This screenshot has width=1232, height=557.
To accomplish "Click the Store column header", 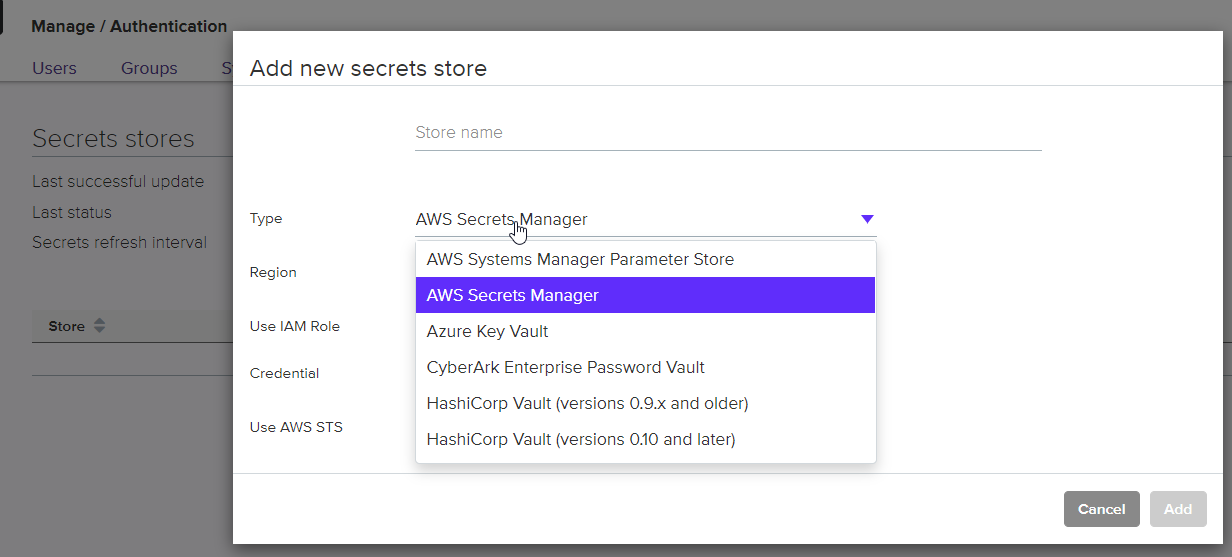I will click(66, 326).
